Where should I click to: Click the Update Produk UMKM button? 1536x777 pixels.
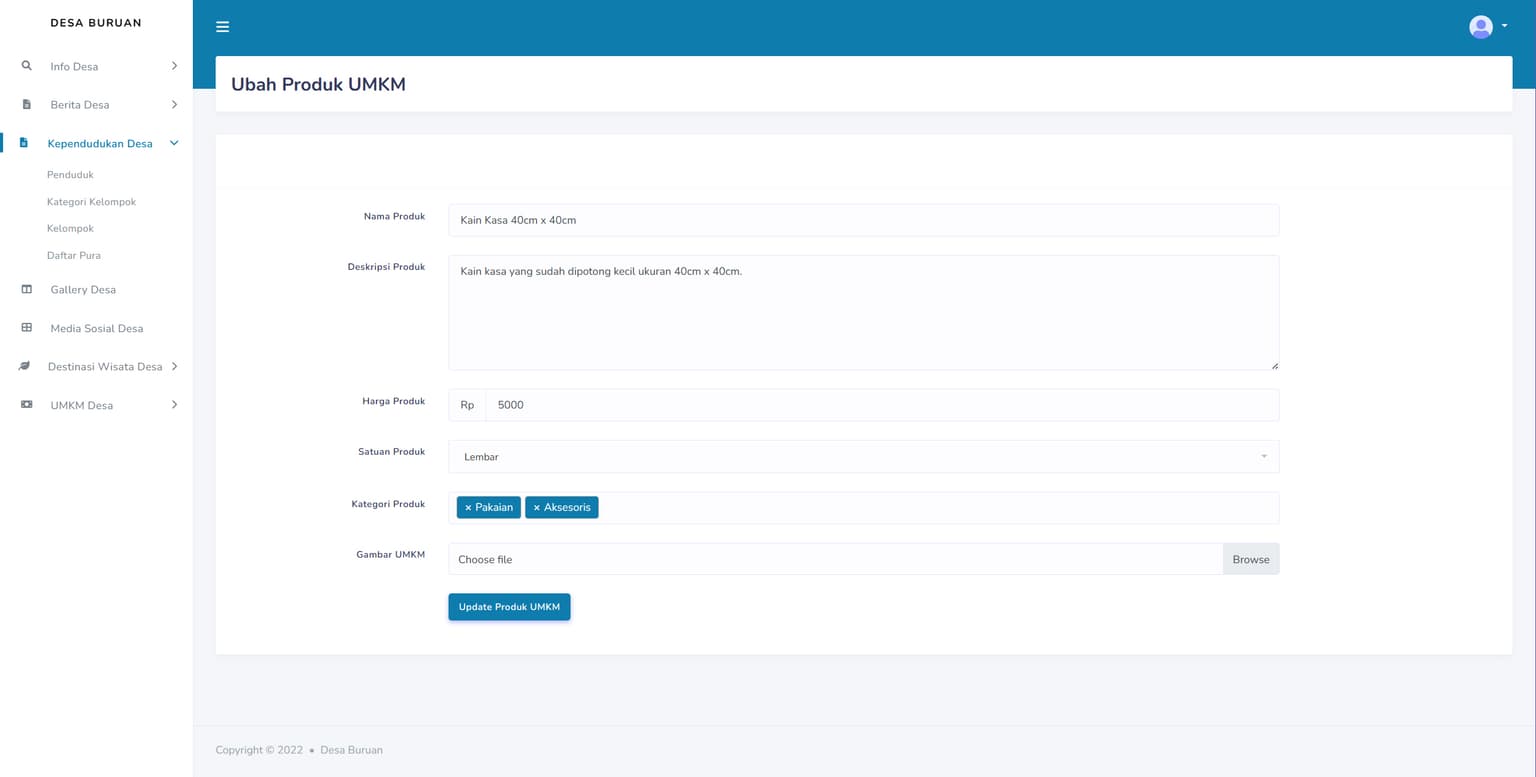pyautogui.click(x=509, y=606)
